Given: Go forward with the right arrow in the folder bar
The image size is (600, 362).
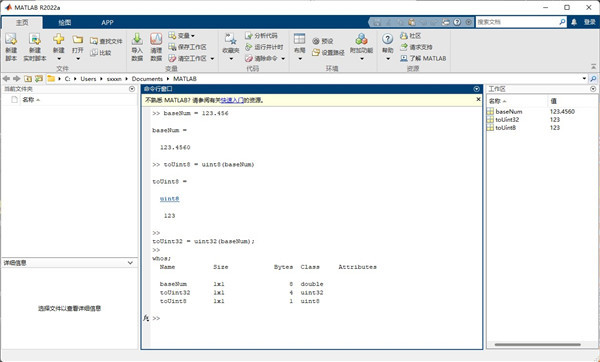Looking at the screenshot, I should (16, 78).
